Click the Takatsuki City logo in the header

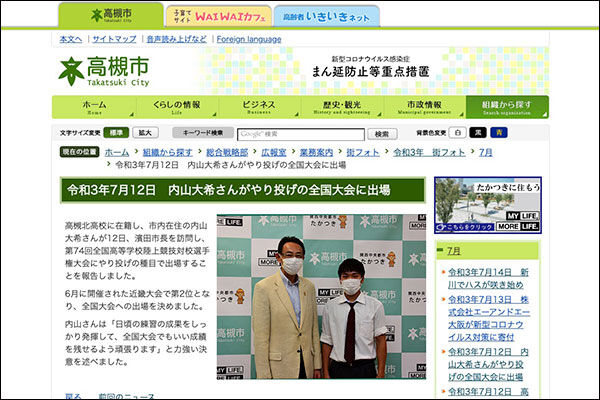pos(104,72)
